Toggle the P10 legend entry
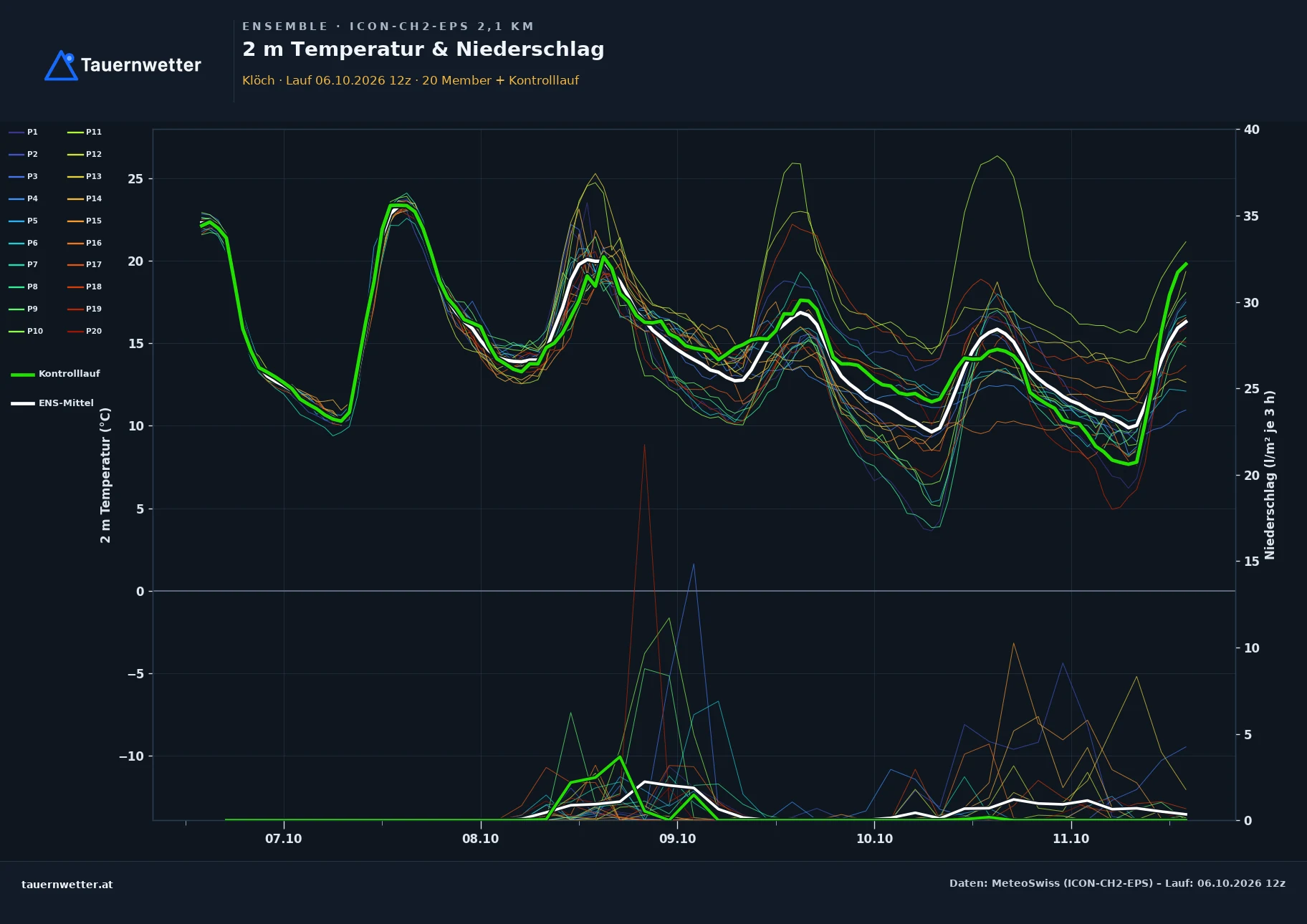 point(26,331)
